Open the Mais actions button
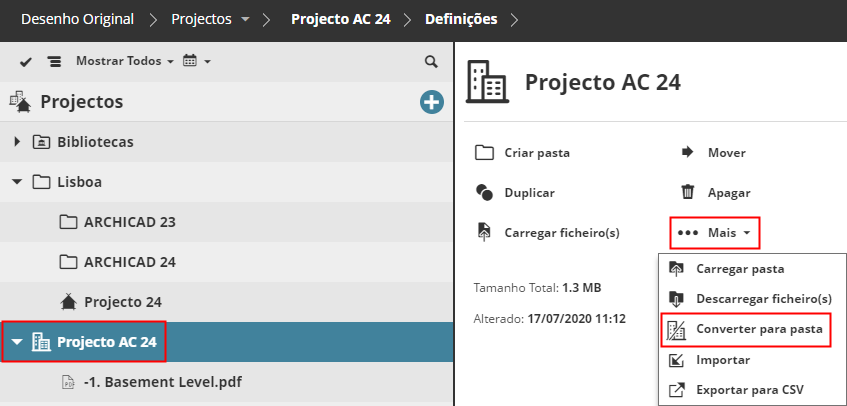The width and height of the screenshot is (847, 406). 717,233
